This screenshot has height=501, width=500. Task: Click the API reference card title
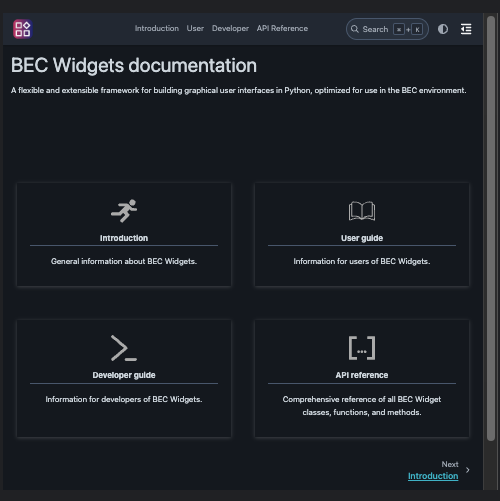tap(362, 375)
